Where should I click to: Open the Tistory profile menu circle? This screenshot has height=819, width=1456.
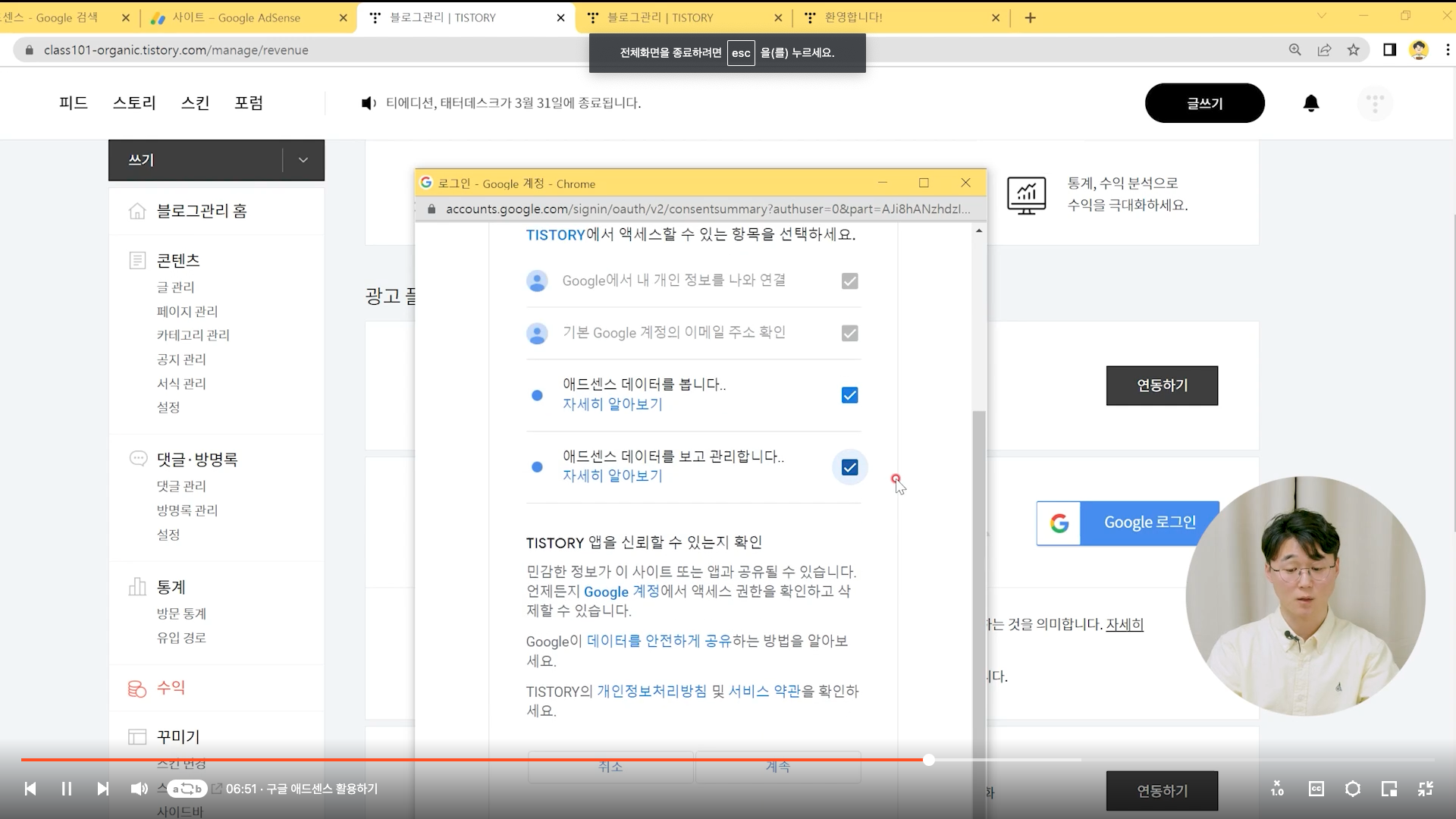tap(1375, 103)
